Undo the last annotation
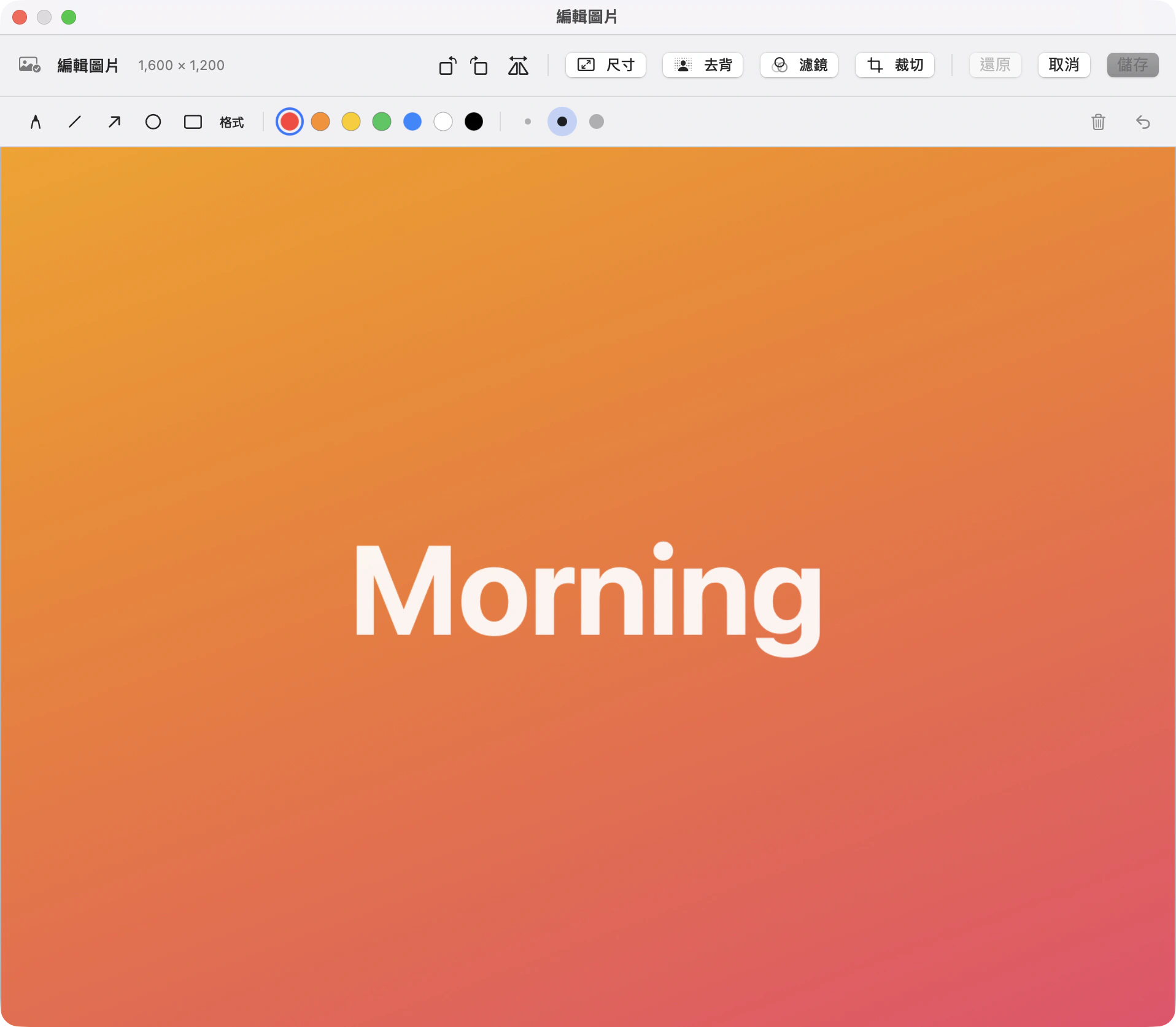Viewport: 1176px width, 1027px height. tap(1143, 122)
